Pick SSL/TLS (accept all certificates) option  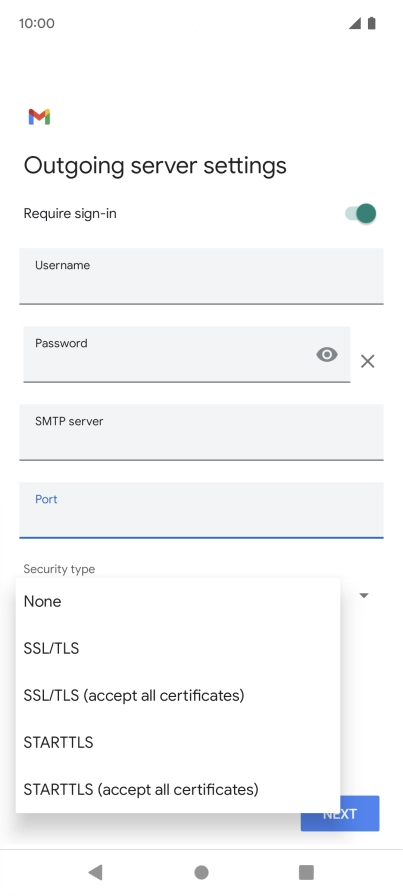178,695
